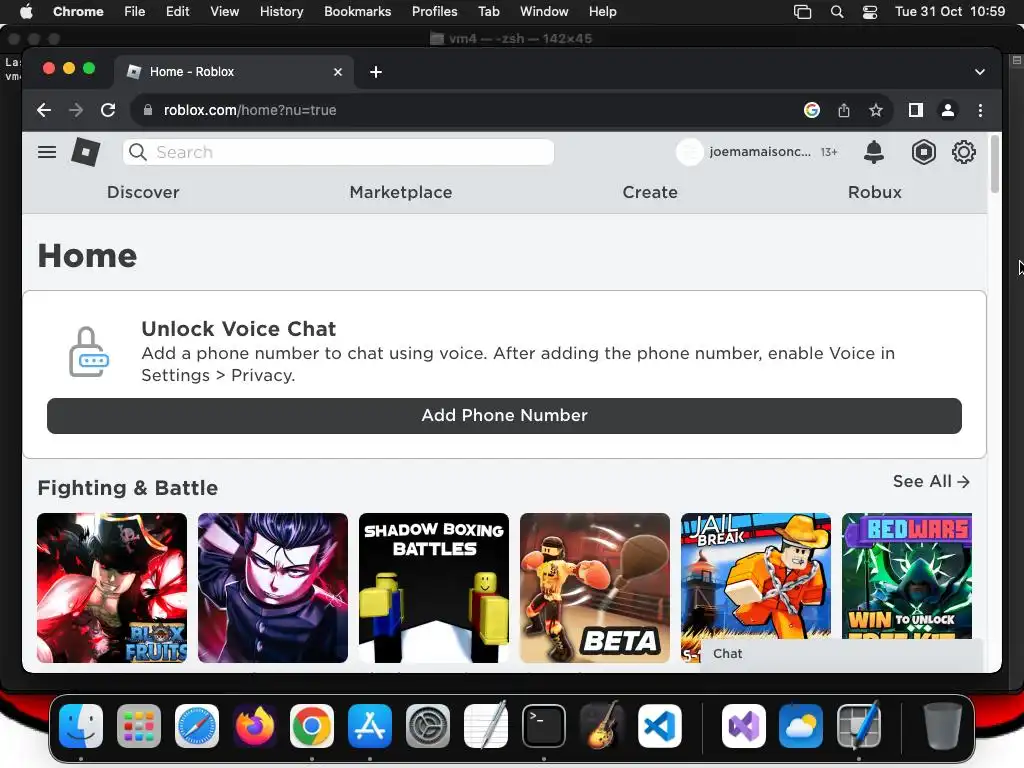Click Chrome's forward arrow

coord(76,110)
